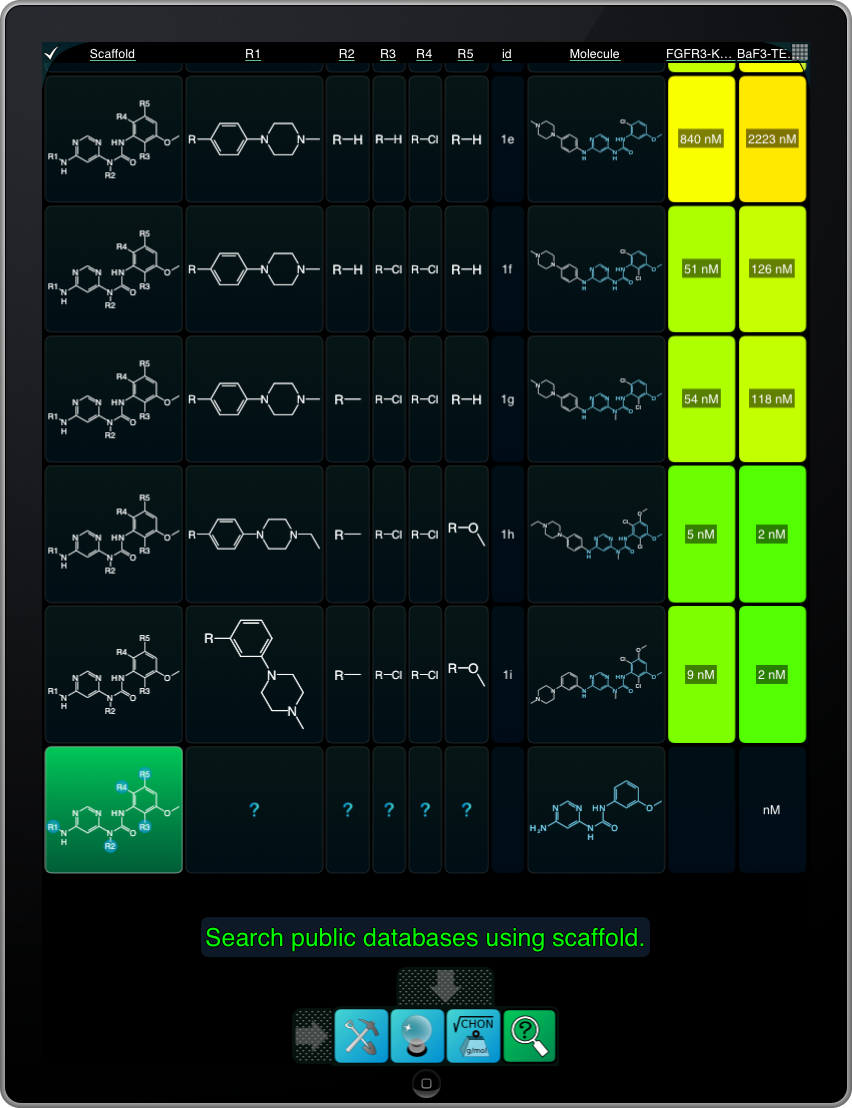Click the R1 question mark cell
Viewport: 852px width, 1108px height.
[254, 809]
